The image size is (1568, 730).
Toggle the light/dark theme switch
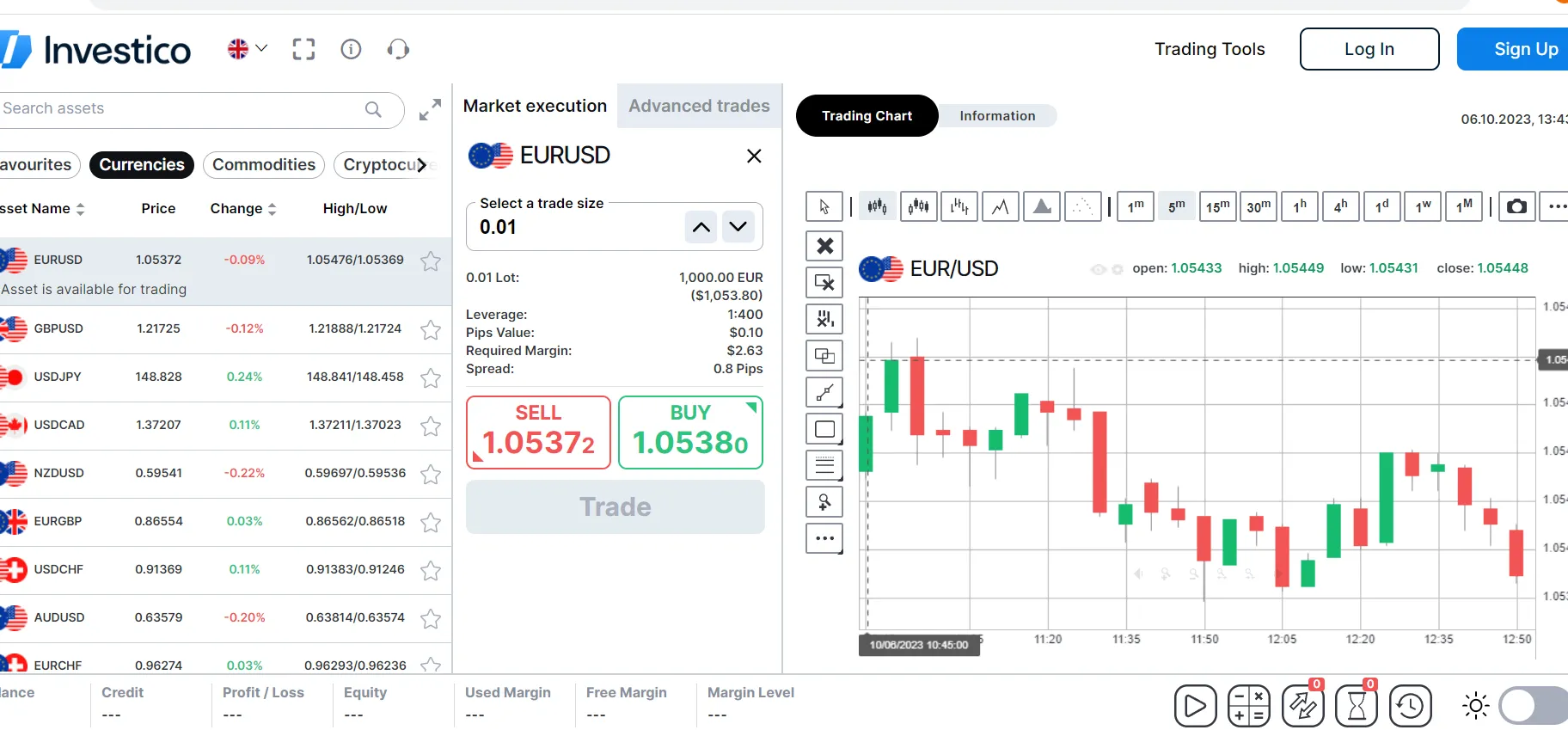point(1532,706)
